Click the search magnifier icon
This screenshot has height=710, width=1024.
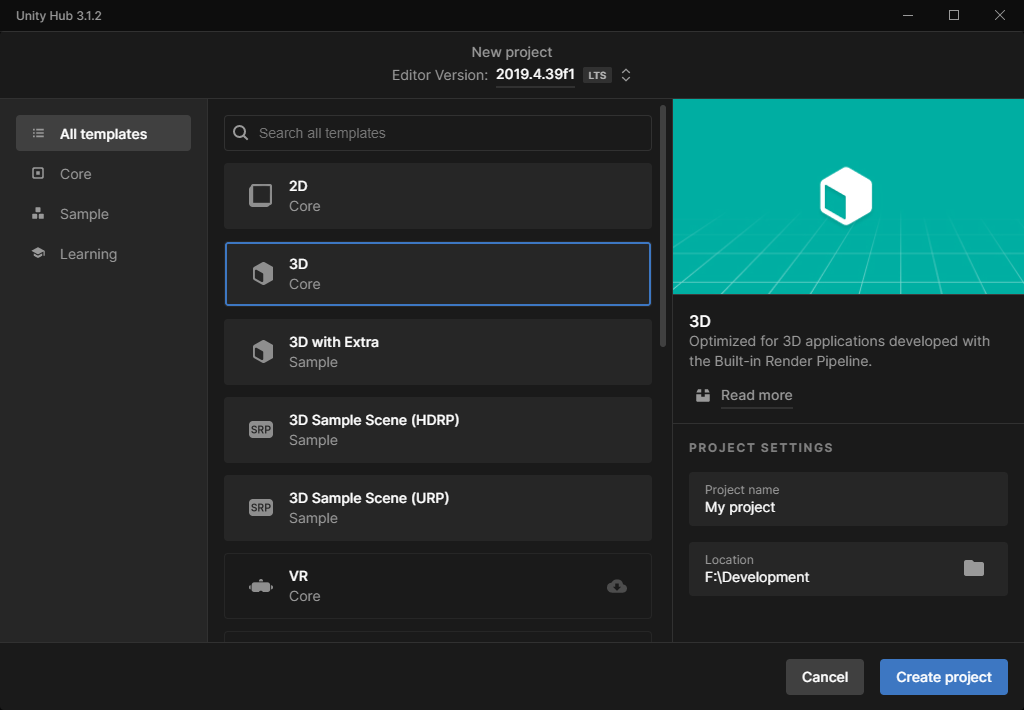point(241,133)
